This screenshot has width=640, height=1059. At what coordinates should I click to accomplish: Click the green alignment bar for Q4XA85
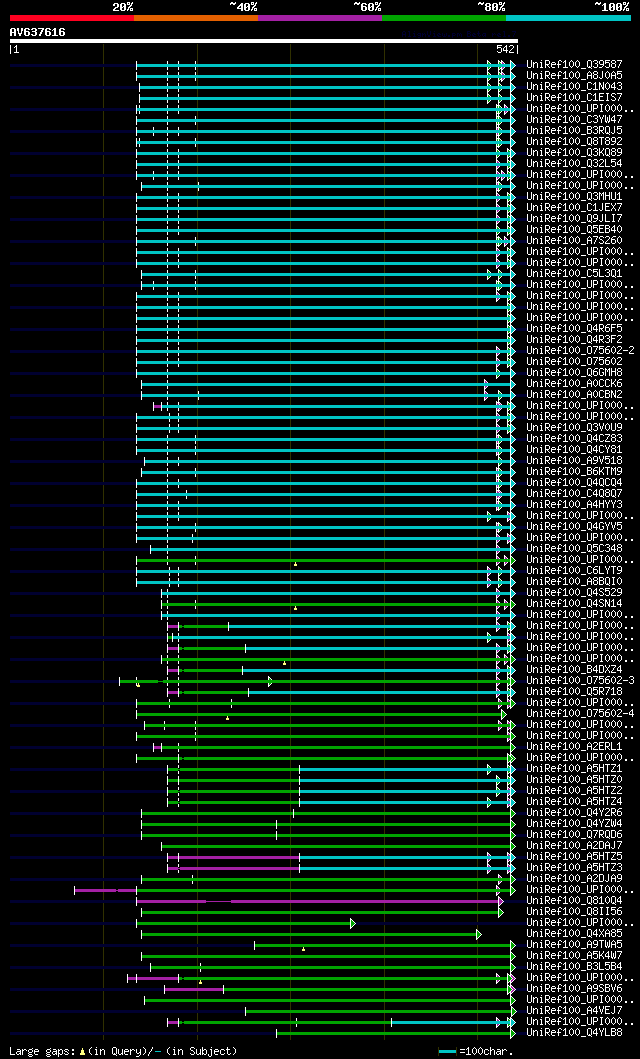(x=311, y=934)
